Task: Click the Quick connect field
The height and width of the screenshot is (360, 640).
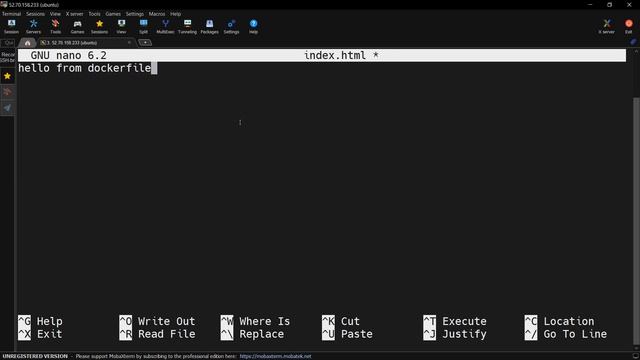Action: pos(8,42)
